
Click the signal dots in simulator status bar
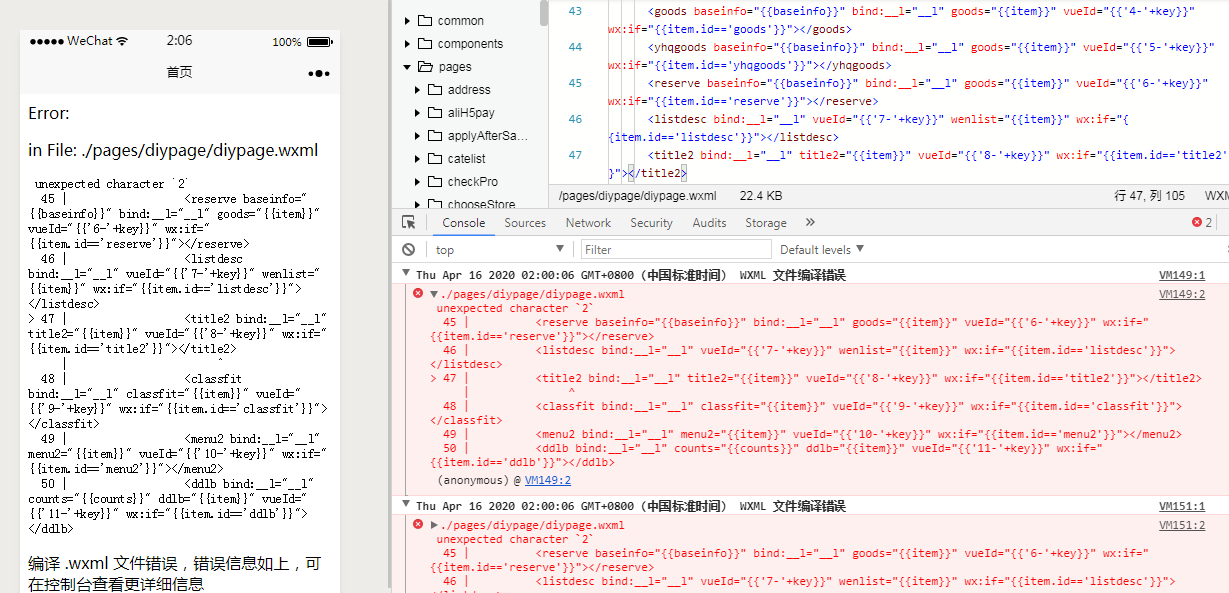(x=46, y=41)
